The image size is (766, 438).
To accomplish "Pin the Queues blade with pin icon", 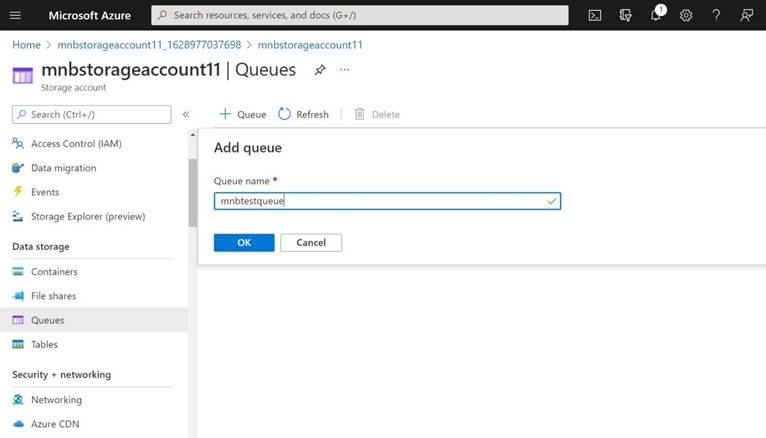I will [319, 70].
